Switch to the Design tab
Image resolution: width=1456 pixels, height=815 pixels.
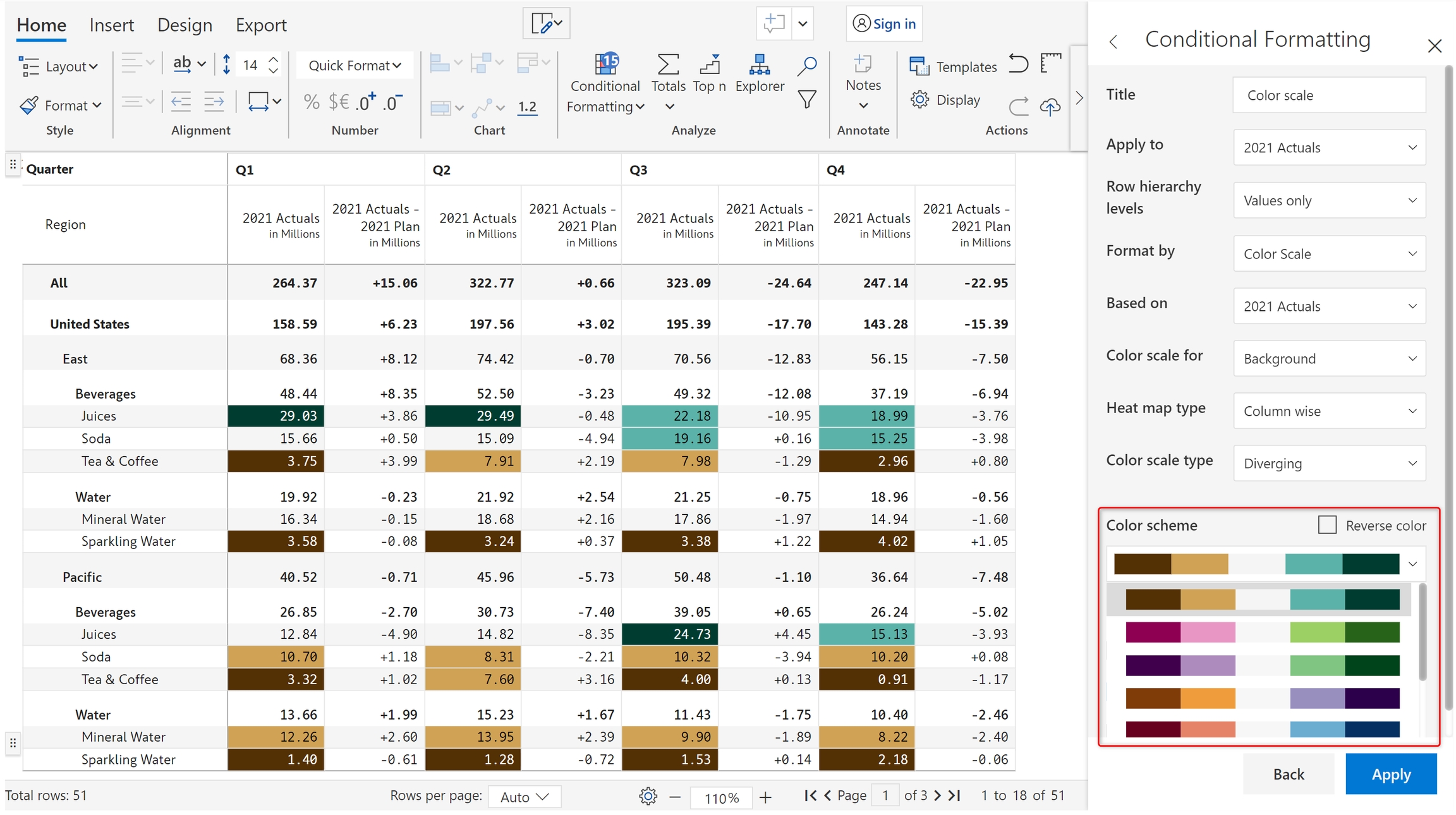[x=185, y=25]
